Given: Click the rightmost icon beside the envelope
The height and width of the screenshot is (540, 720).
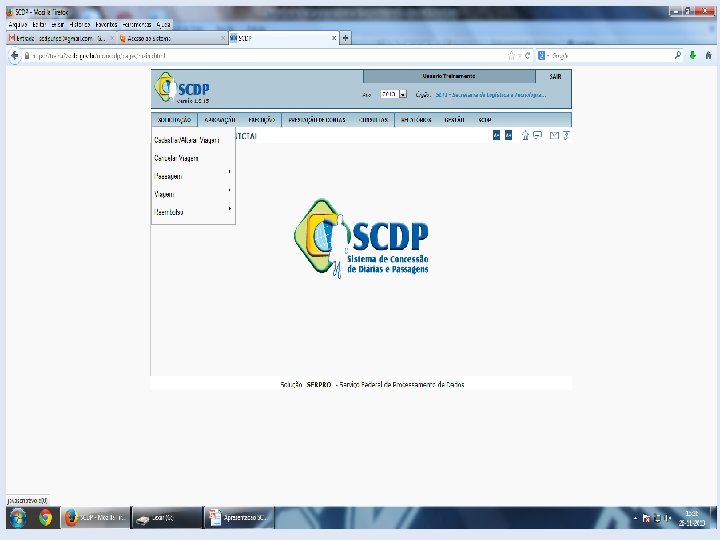Looking at the screenshot, I should [x=566, y=135].
